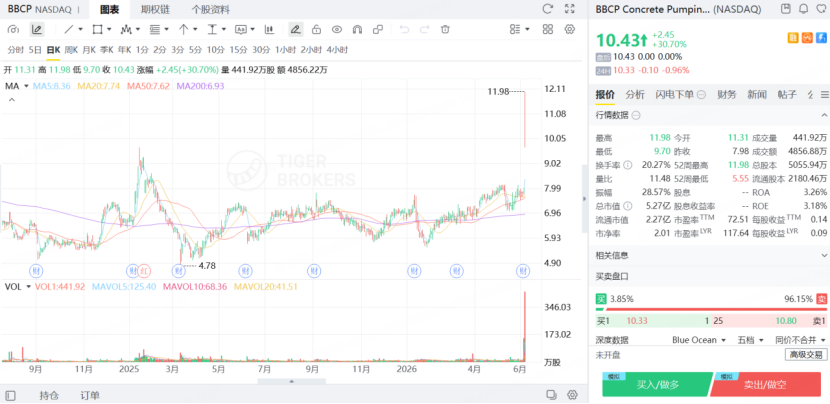Image resolution: width=830 pixels, height=404 pixels.
Task: Expand the bottom panel arrow under chart
Action: click(291, 381)
